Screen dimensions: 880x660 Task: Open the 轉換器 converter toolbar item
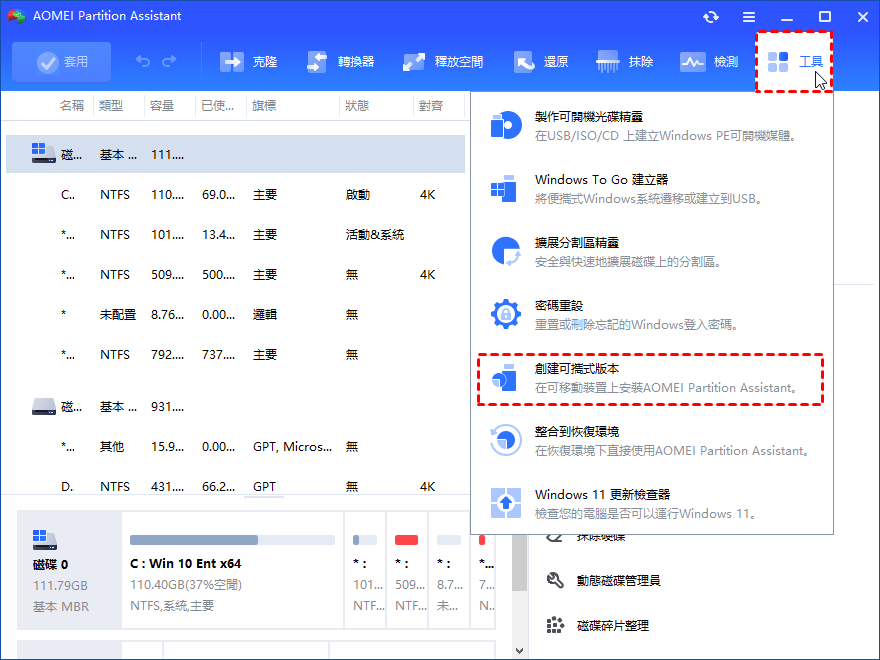click(x=341, y=62)
